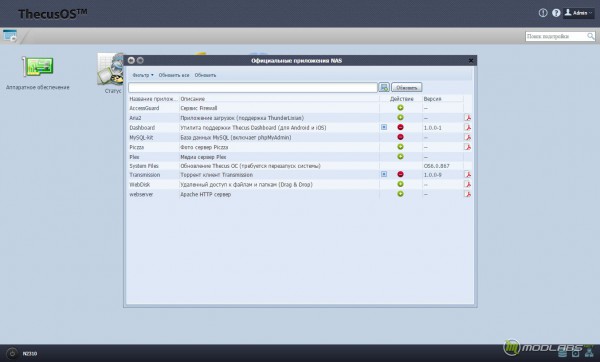Install AccessGuard with green plus icon
600x362 pixels.
point(400,108)
